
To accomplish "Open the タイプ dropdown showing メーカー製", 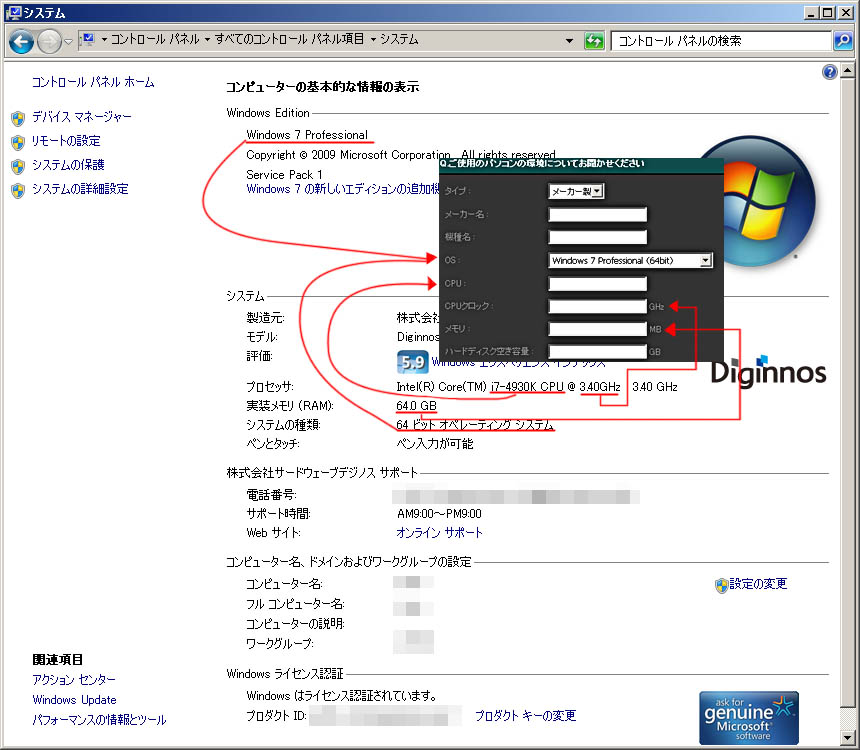I will 576,191.
